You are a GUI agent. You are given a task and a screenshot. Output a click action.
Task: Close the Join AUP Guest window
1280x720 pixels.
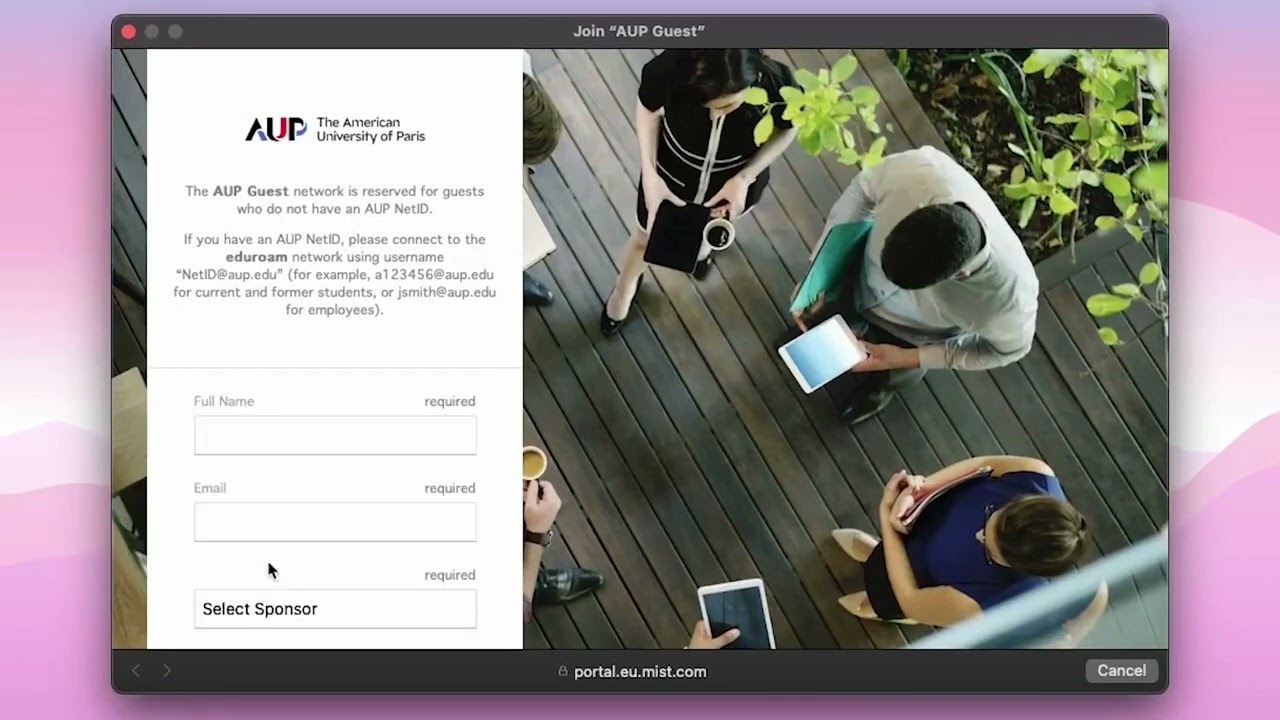coord(128,32)
